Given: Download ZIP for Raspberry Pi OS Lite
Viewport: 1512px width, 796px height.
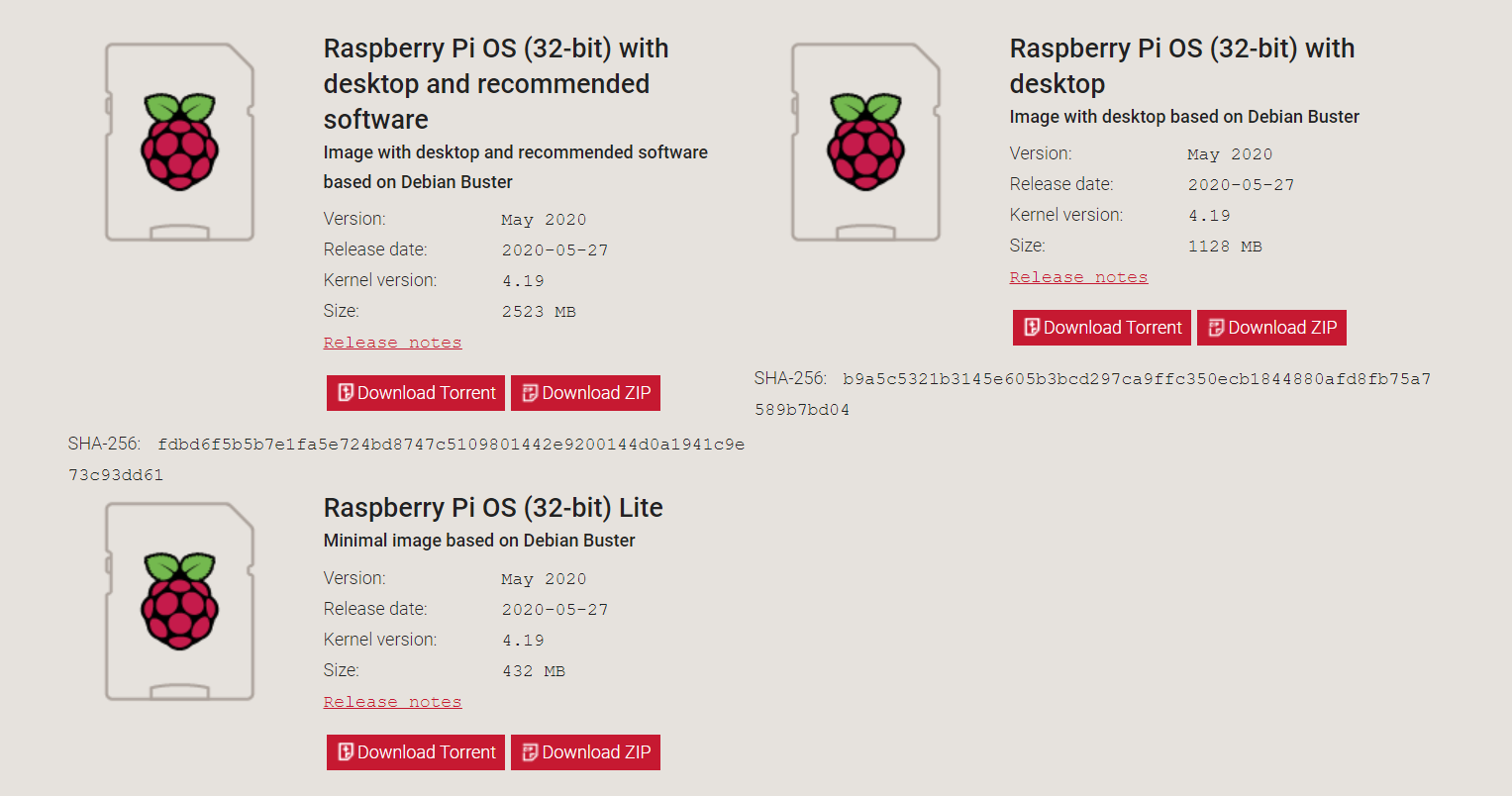Looking at the screenshot, I should click(585, 752).
